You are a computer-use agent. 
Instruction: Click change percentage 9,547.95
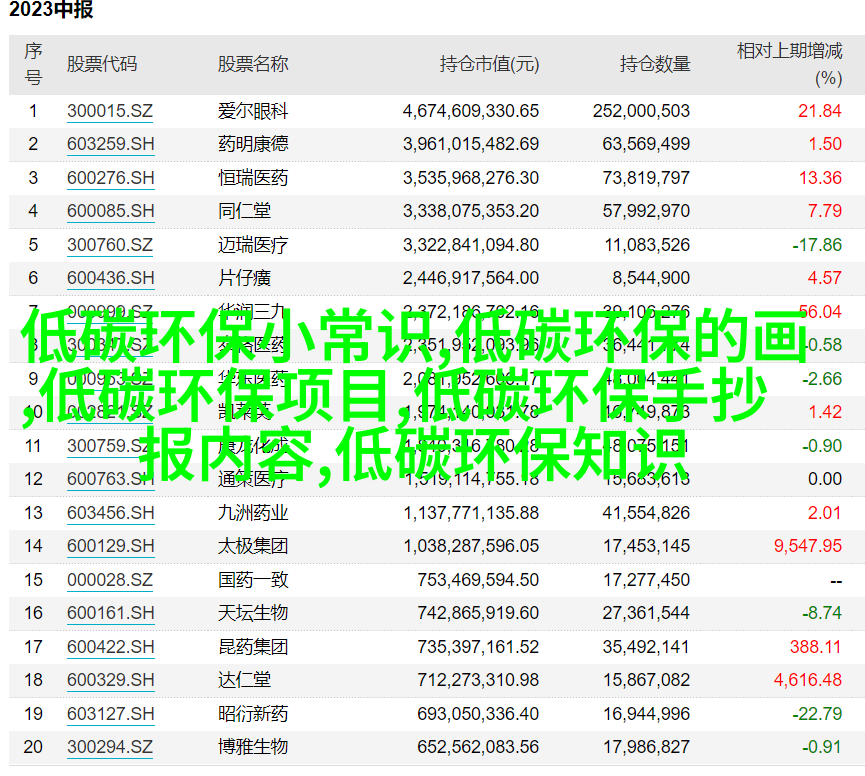pyautogui.click(x=808, y=547)
